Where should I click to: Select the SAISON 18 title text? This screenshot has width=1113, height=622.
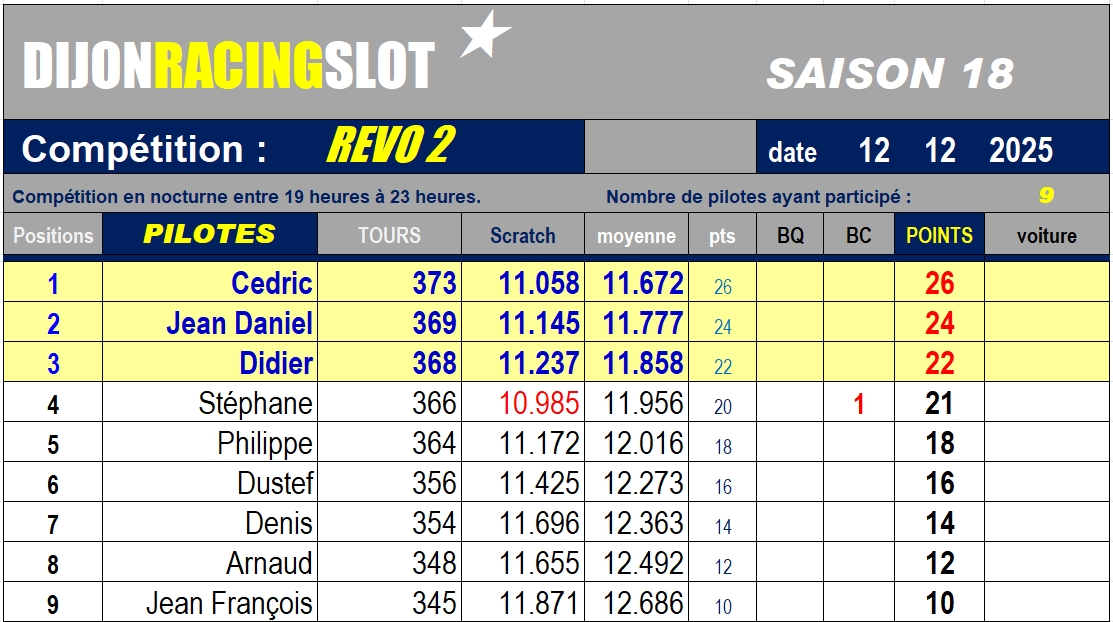(890, 73)
